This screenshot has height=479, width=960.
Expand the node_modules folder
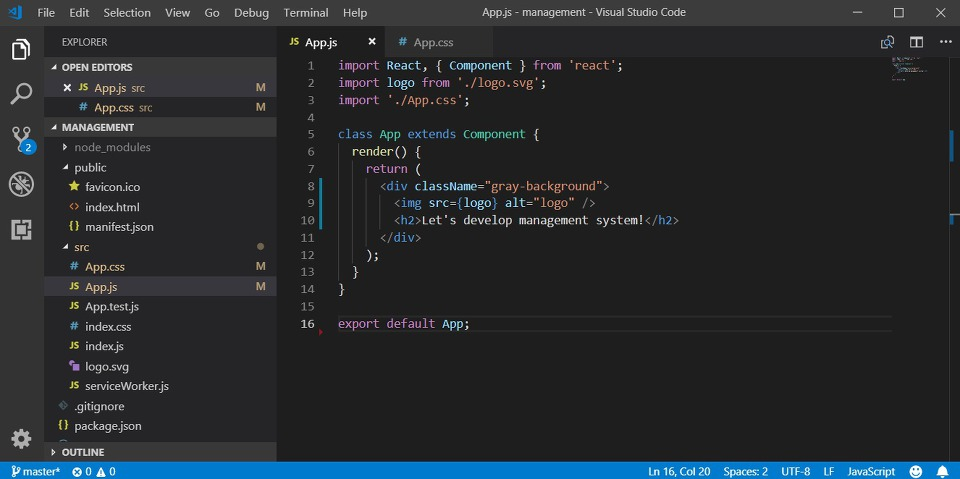point(112,147)
